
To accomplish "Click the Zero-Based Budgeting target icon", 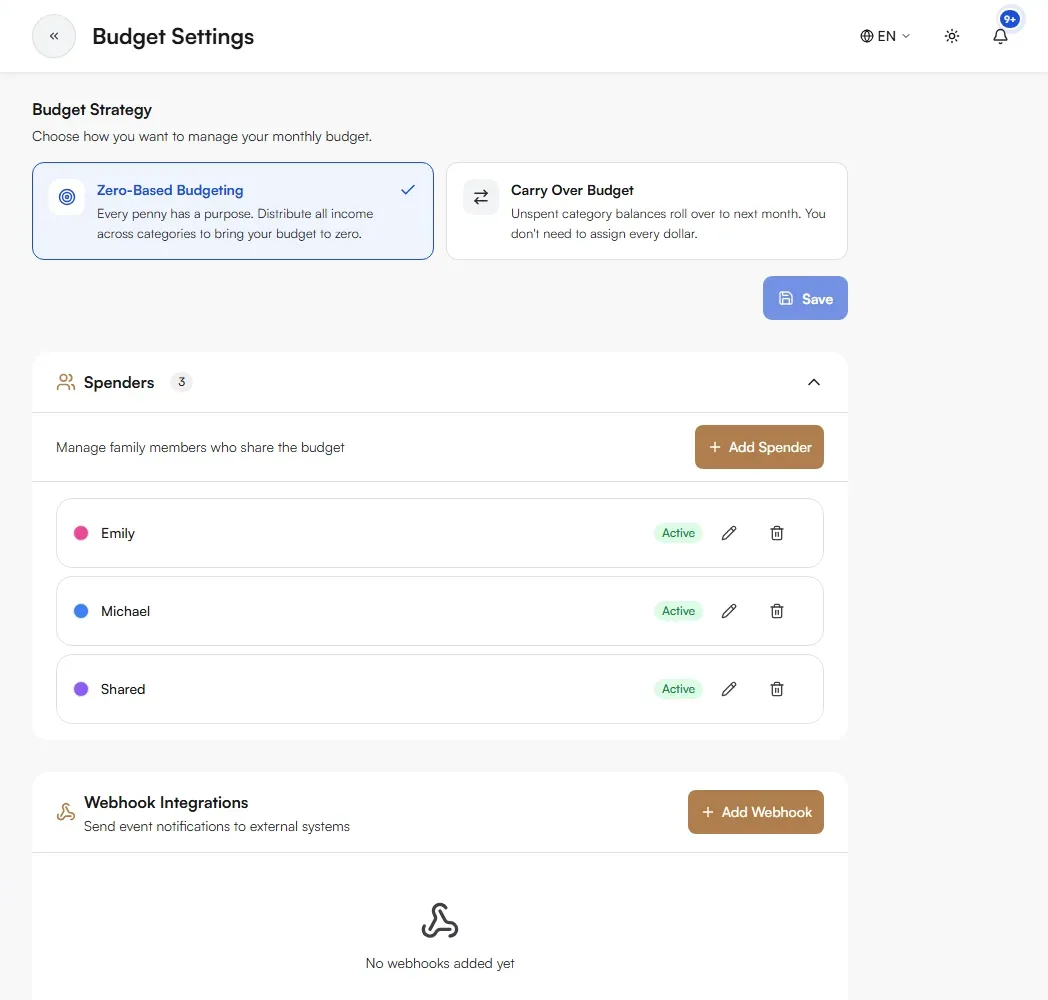I will (67, 197).
